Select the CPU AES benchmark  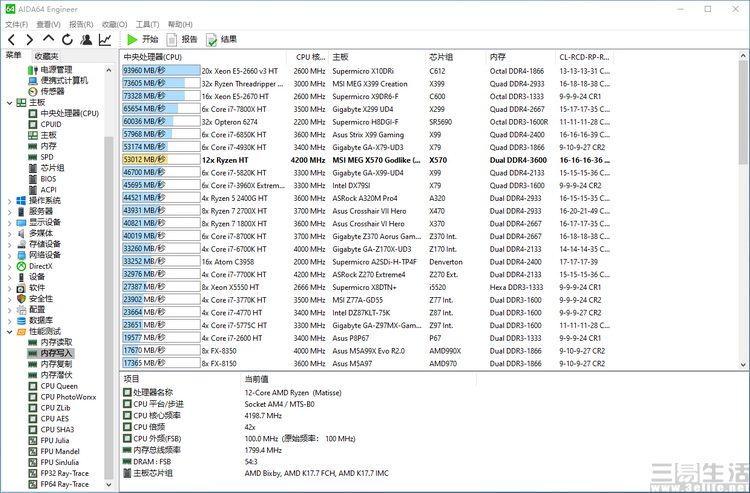(49, 418)
